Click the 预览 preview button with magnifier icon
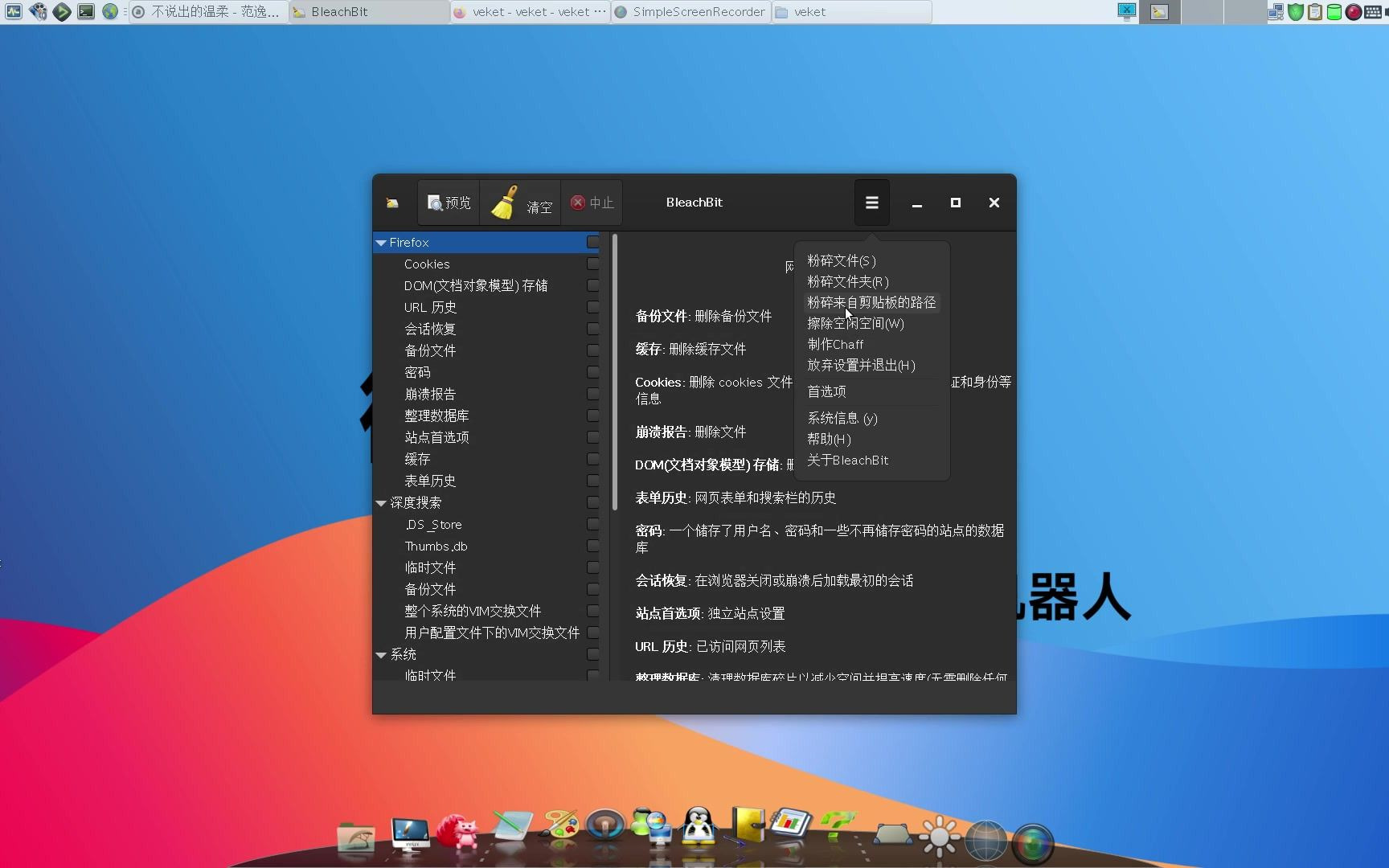Screen dimensions: 1389x868 [449, 203]
